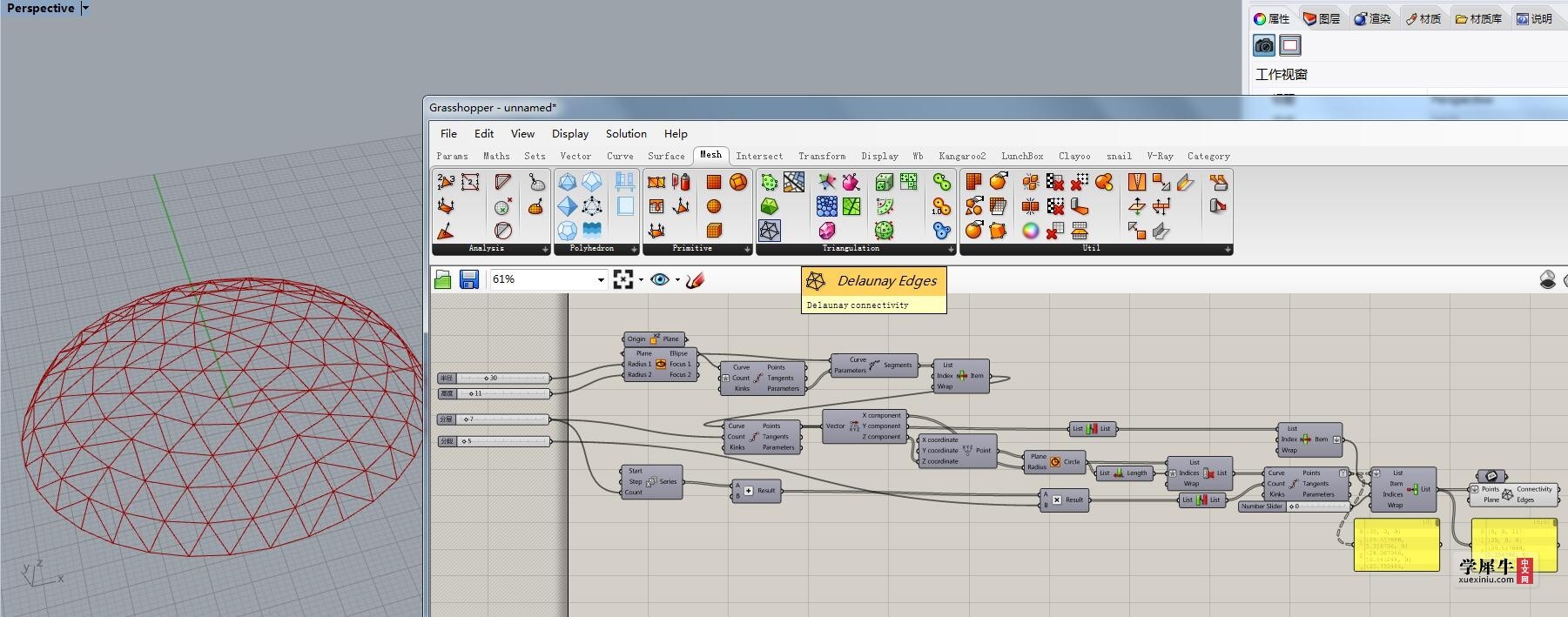Expand the Analysis panel

546,249
